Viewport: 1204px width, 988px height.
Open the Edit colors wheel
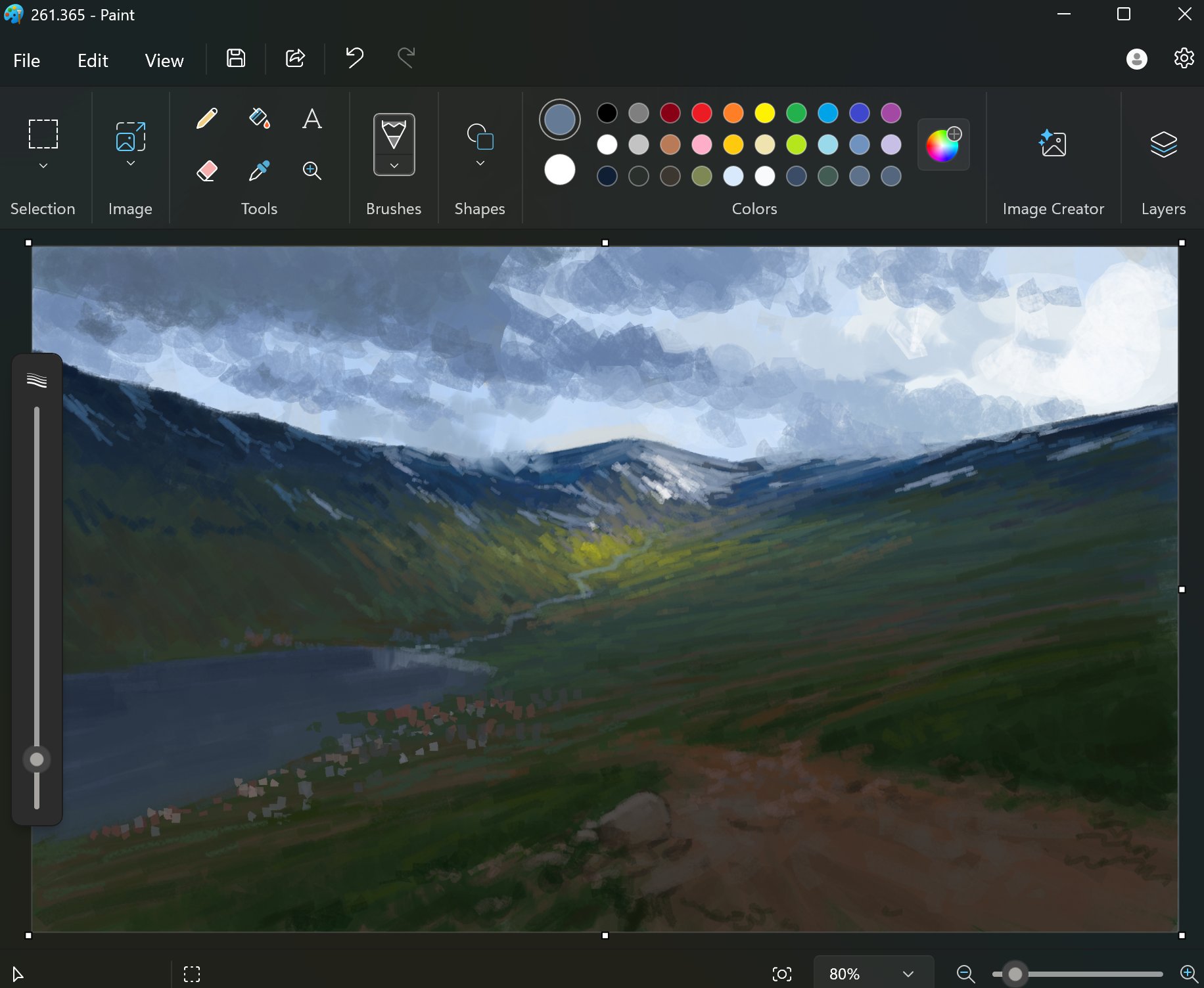click(x=943, y=145)
